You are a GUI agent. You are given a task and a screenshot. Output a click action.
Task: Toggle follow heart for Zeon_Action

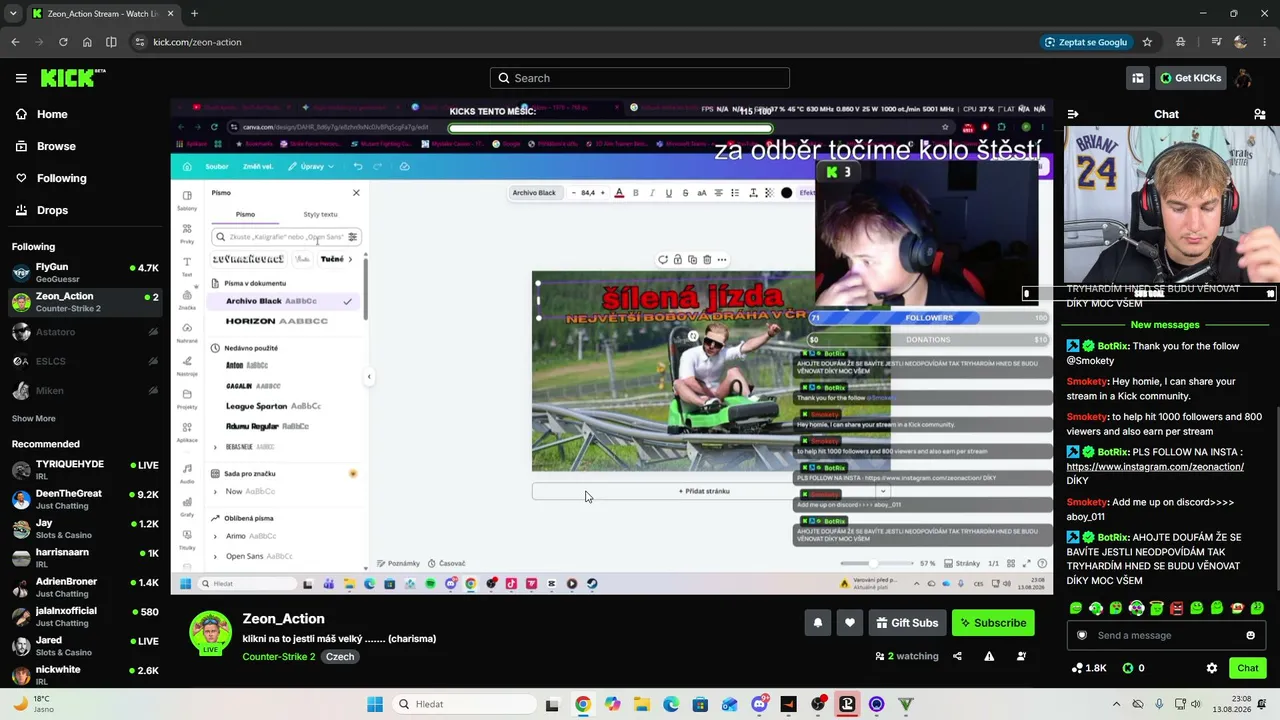(x=850, y=623)
